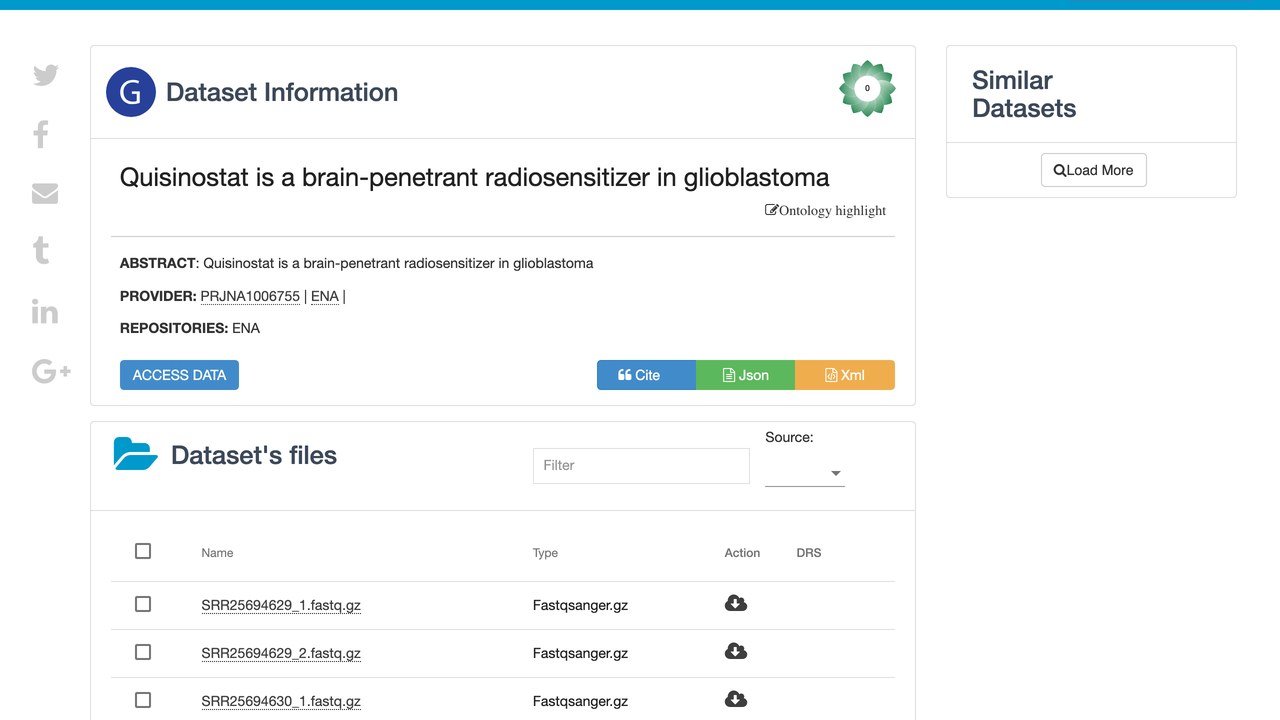Check the box for SRR25694629_2.fastq.gz
Image resolution: width=1280 pixels, height=720 pixels.
[x=143, y=652]
